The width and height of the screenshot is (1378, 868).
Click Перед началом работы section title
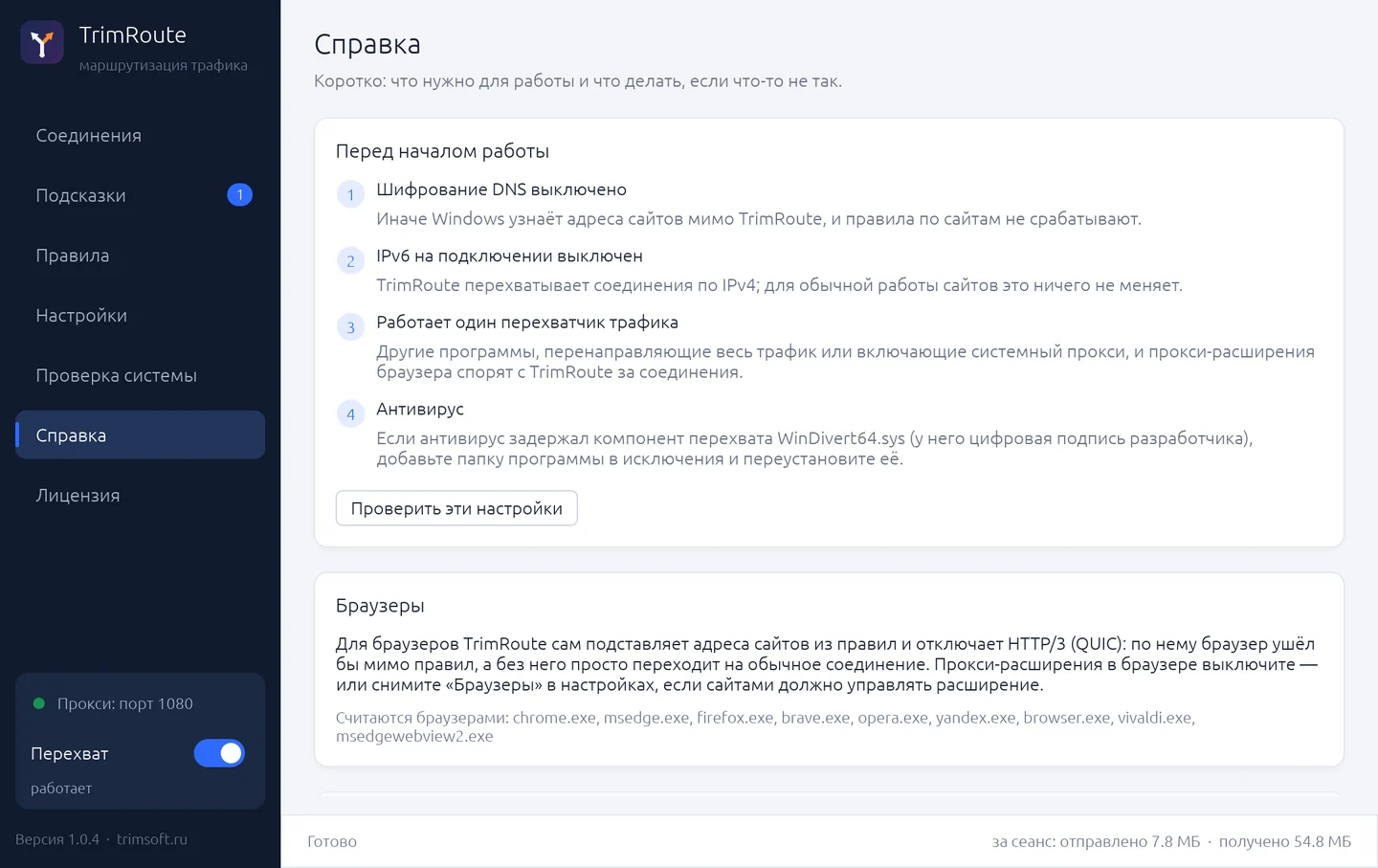442,151
